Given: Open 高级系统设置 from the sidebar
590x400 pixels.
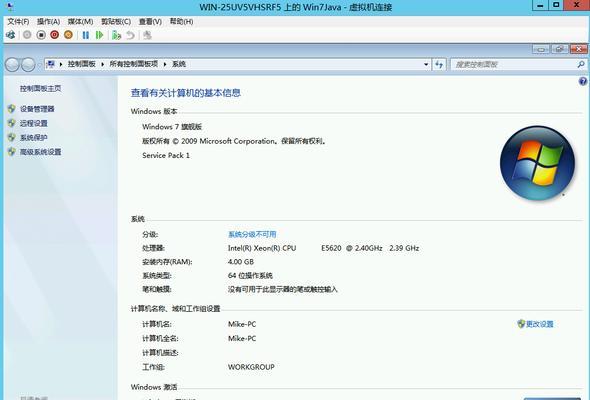Looking at the screenshot, I should point(41,152).
